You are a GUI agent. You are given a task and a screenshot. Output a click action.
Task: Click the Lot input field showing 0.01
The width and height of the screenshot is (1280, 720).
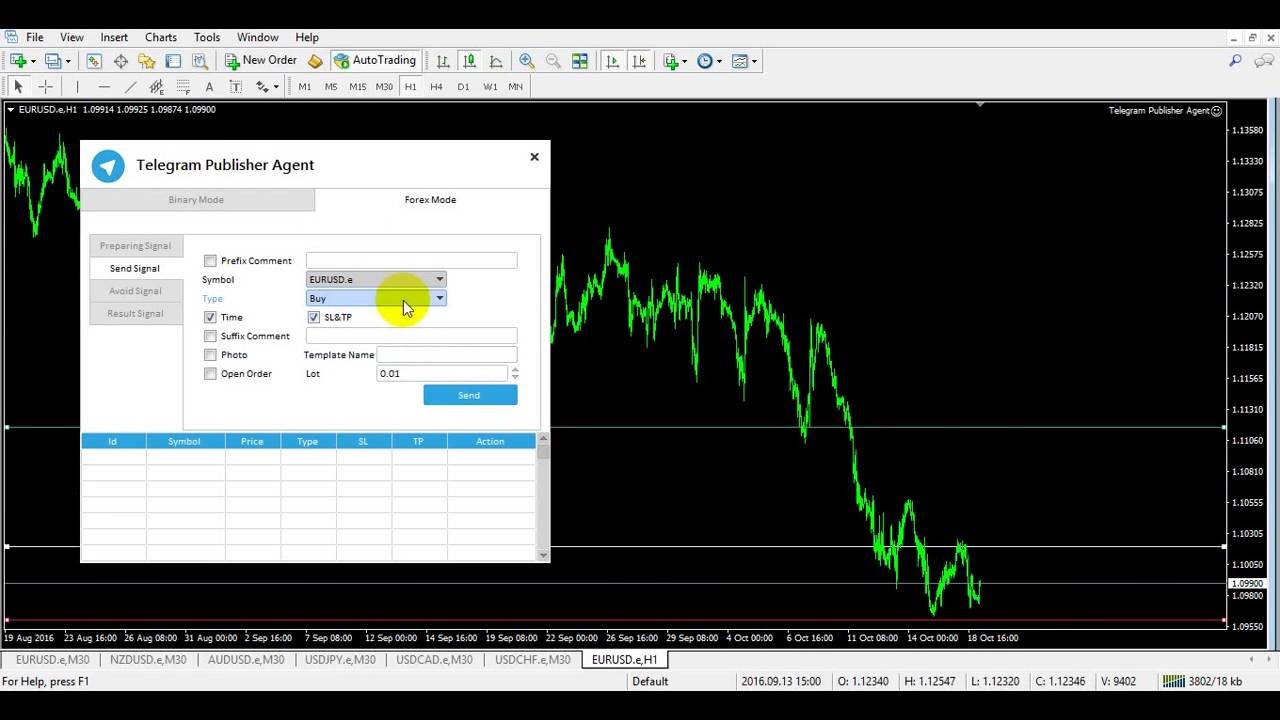click(443, 374)
